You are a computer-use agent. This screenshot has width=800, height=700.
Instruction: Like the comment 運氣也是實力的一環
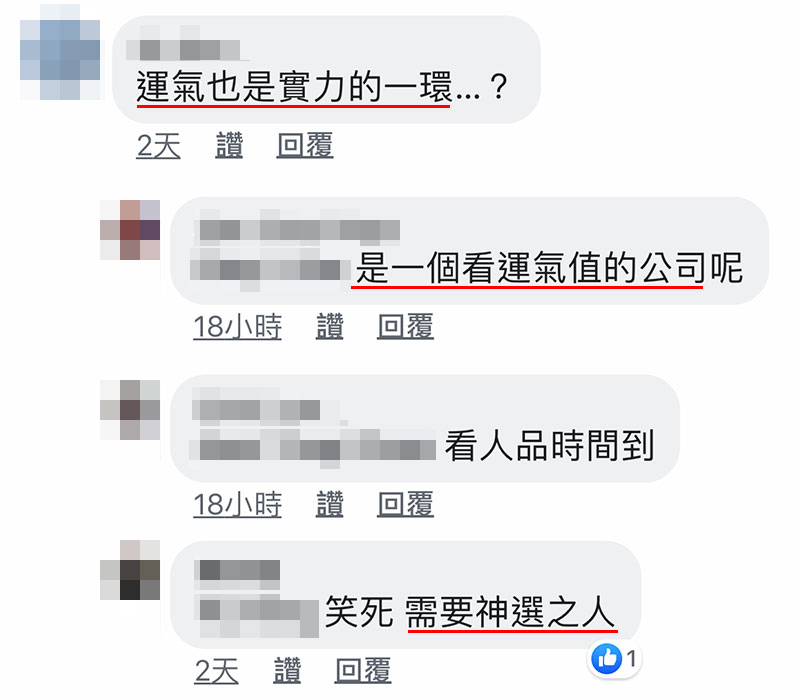point(229,145)
